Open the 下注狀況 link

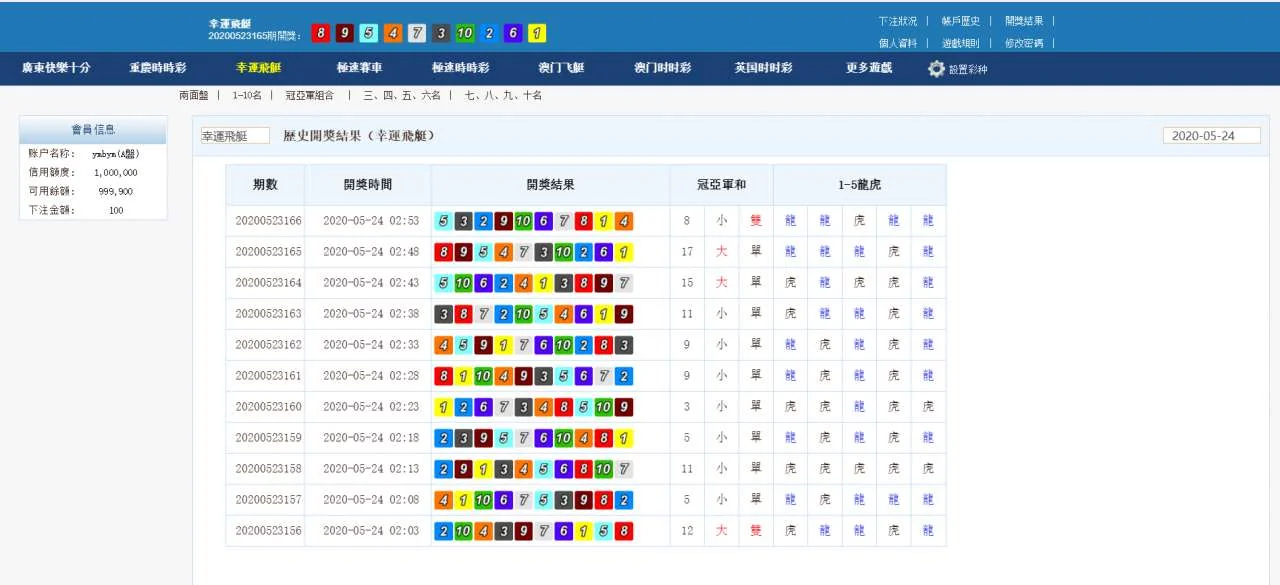coord(897,21)
